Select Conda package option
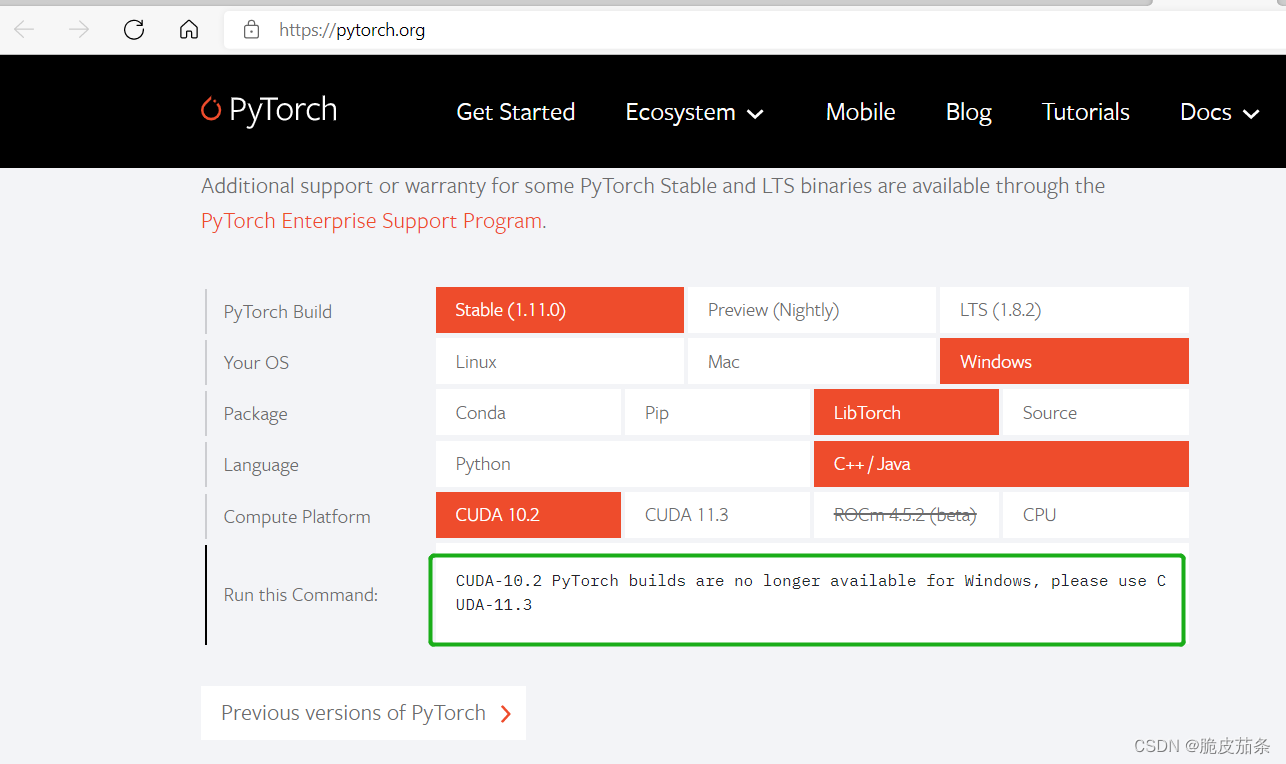1286x764 pixels. 528,412
